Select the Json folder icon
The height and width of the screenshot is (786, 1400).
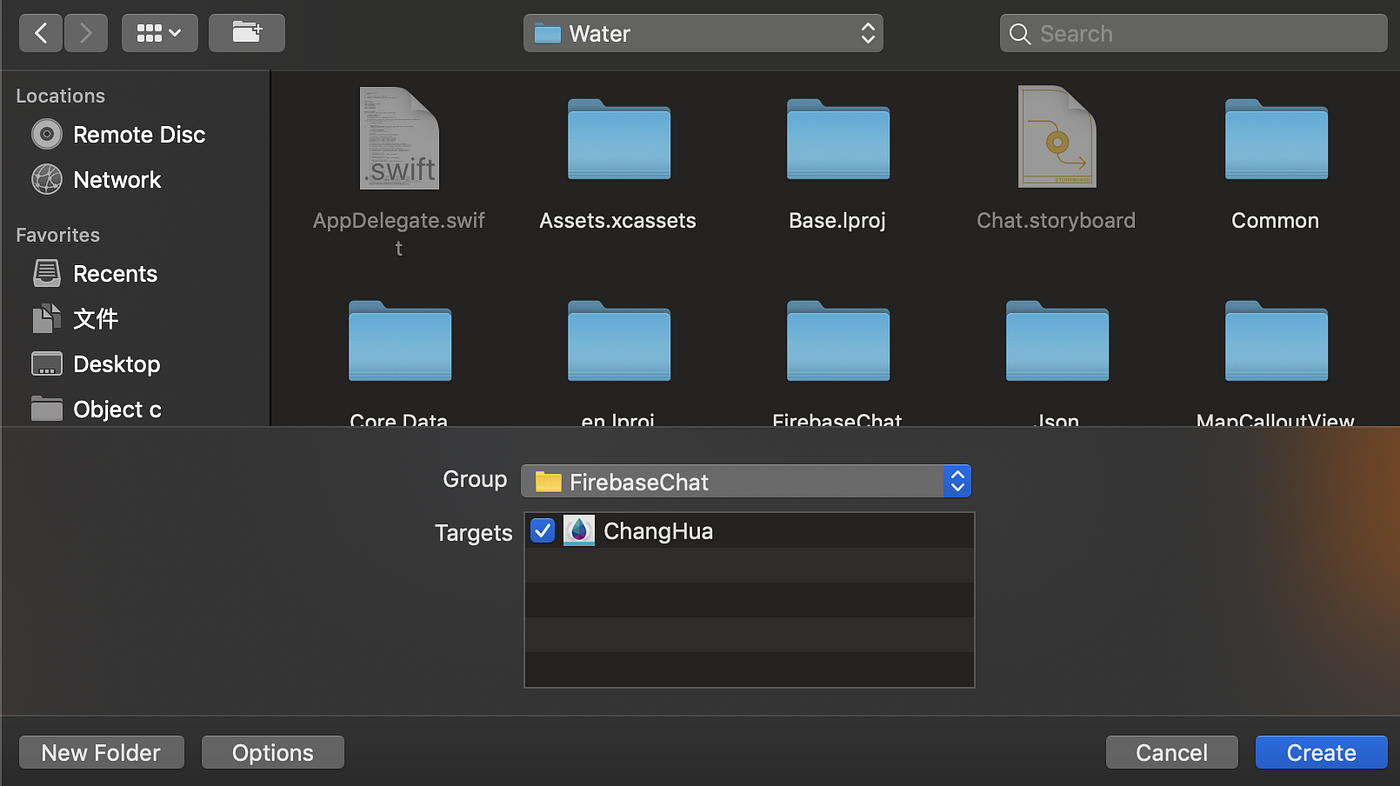tap(1057, 341)
